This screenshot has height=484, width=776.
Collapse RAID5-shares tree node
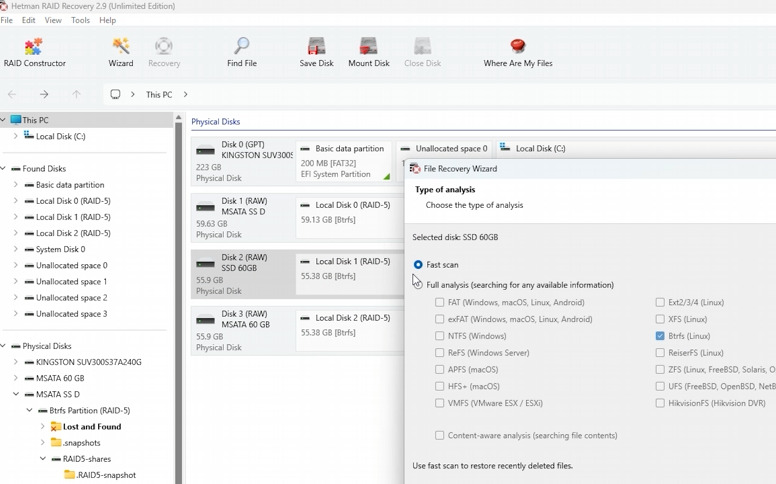pyautogui.click(x=43, y=459)
